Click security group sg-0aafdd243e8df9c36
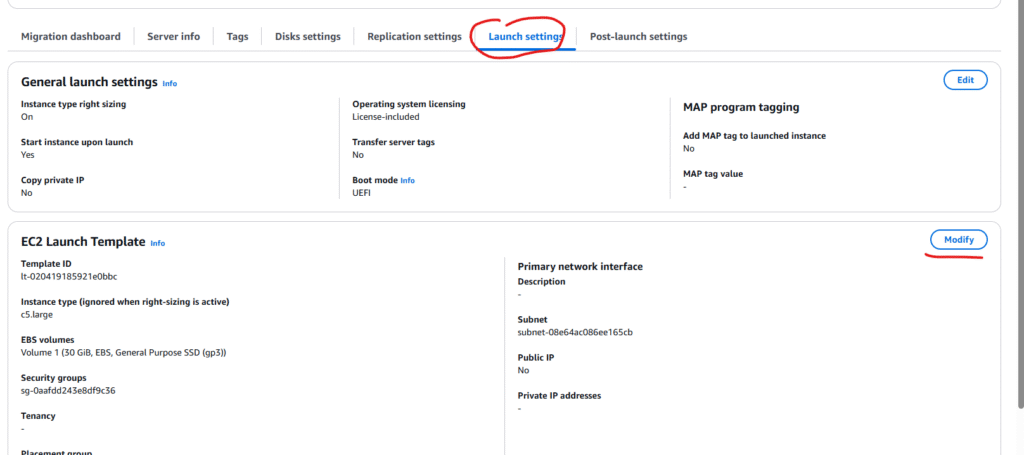 pyautogui.click(x=69, y=390)
